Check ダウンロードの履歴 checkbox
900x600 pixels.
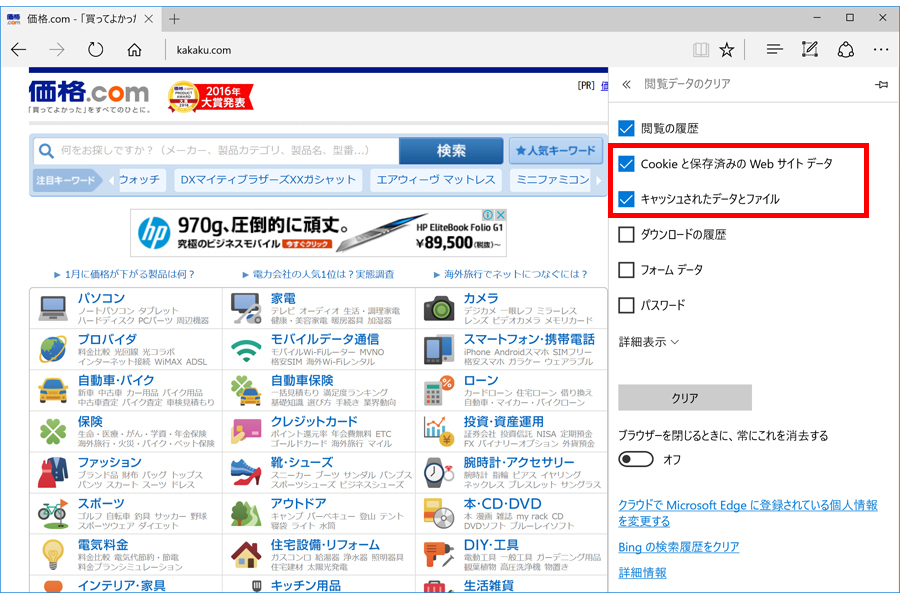(x=626, y=234)
